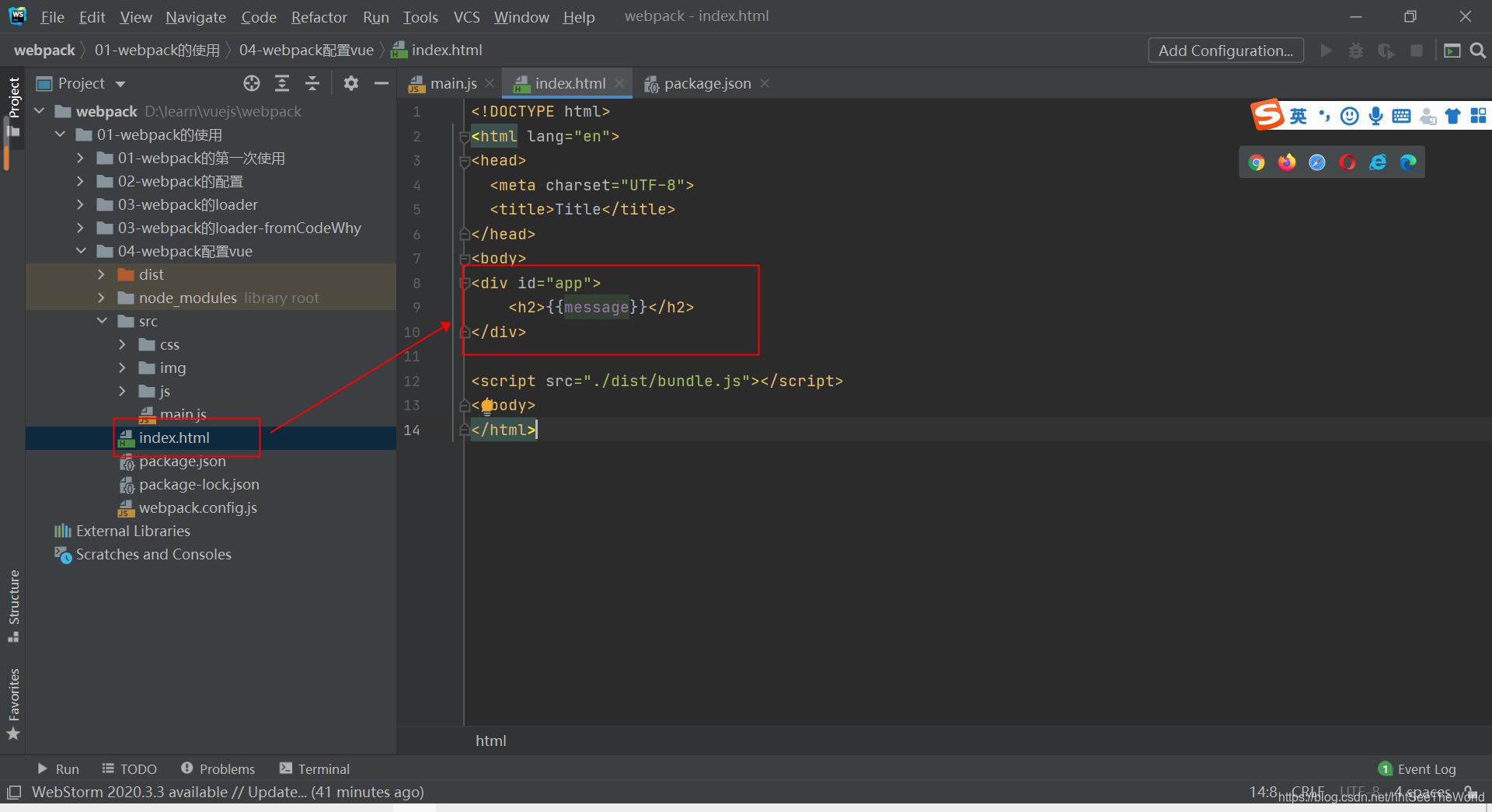Click the intention lightbulb on line 13
The image size is (1492, 812).
[x=487, y=406]
